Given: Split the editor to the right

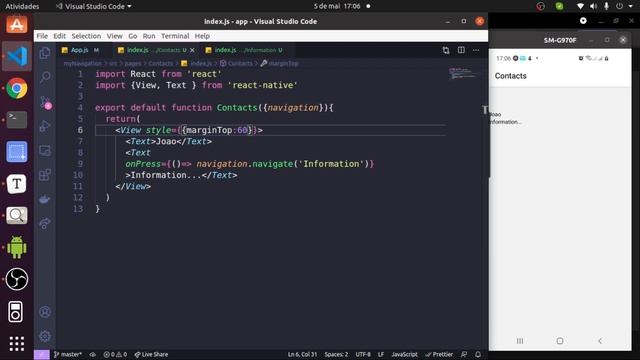Looking at the screenshot, I should pos(461,50).
